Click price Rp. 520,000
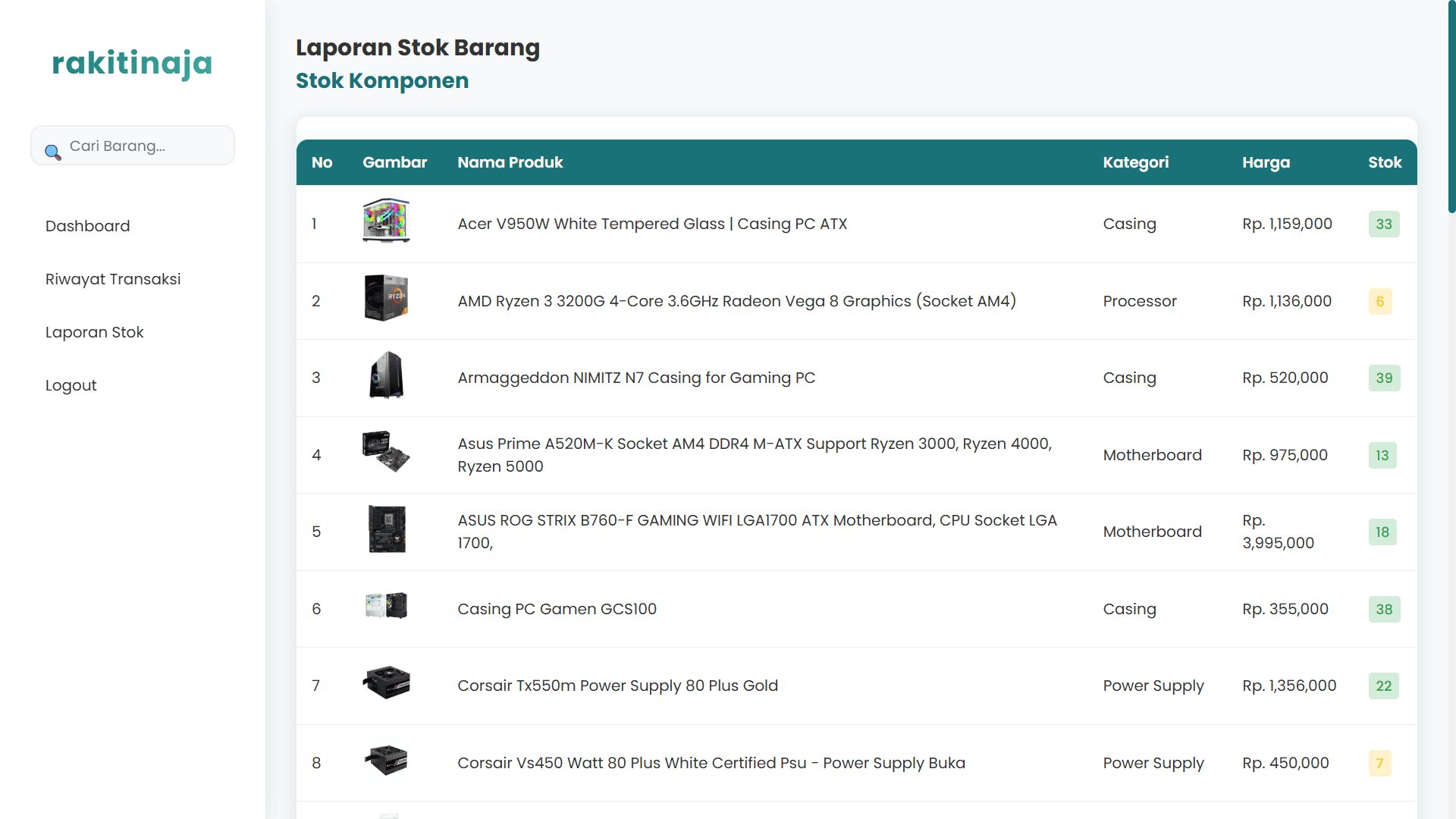The height and width of the screenshot is (819, 1456). pos(1285,378)
